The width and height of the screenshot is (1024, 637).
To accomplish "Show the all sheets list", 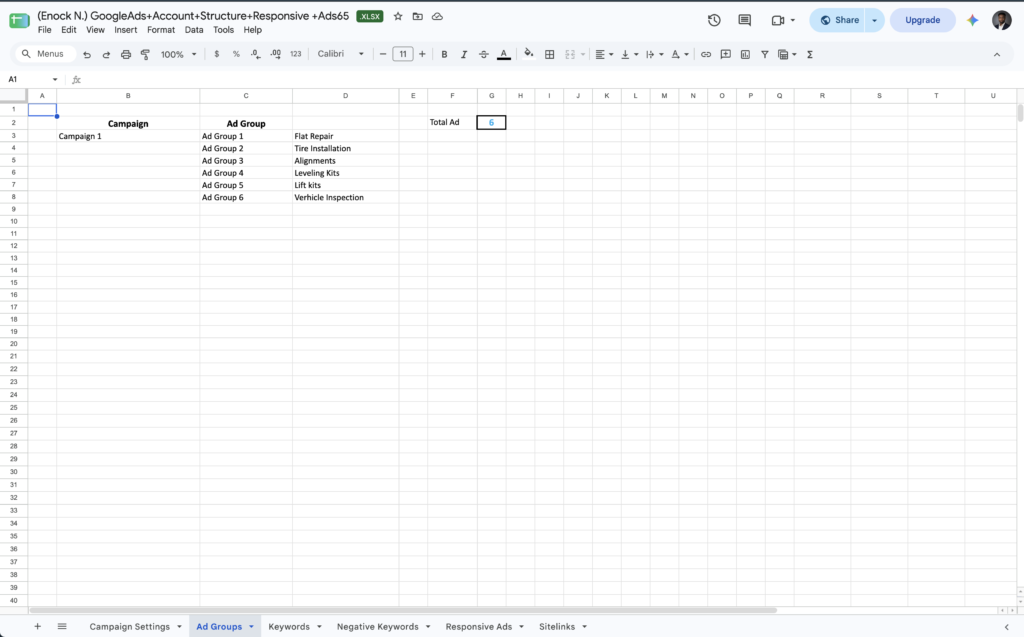I will (62, 627).
